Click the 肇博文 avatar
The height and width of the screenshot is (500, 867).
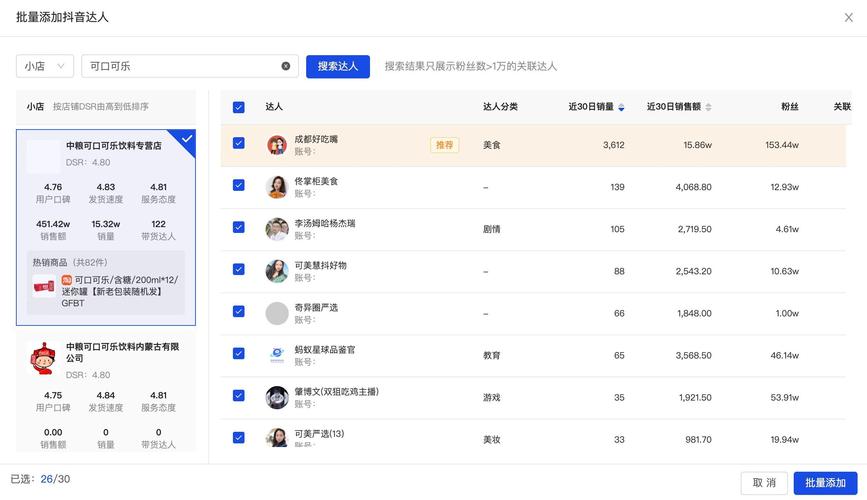click(x=277, y=397)
